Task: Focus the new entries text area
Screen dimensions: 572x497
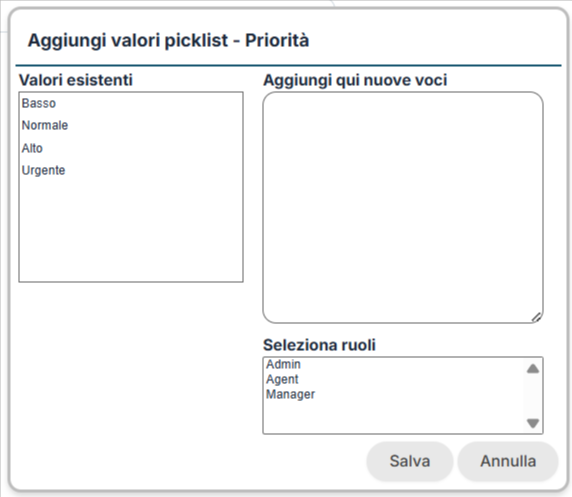Action: [403, 207]
